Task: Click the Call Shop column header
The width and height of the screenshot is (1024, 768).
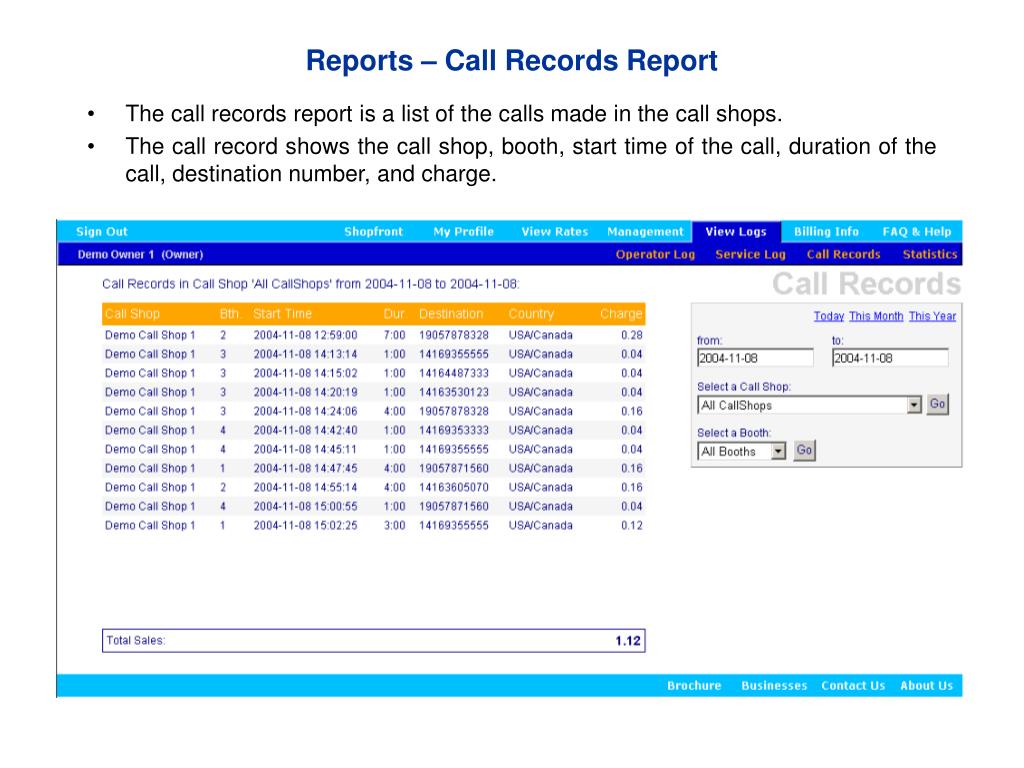Action: tap(132, 313)
